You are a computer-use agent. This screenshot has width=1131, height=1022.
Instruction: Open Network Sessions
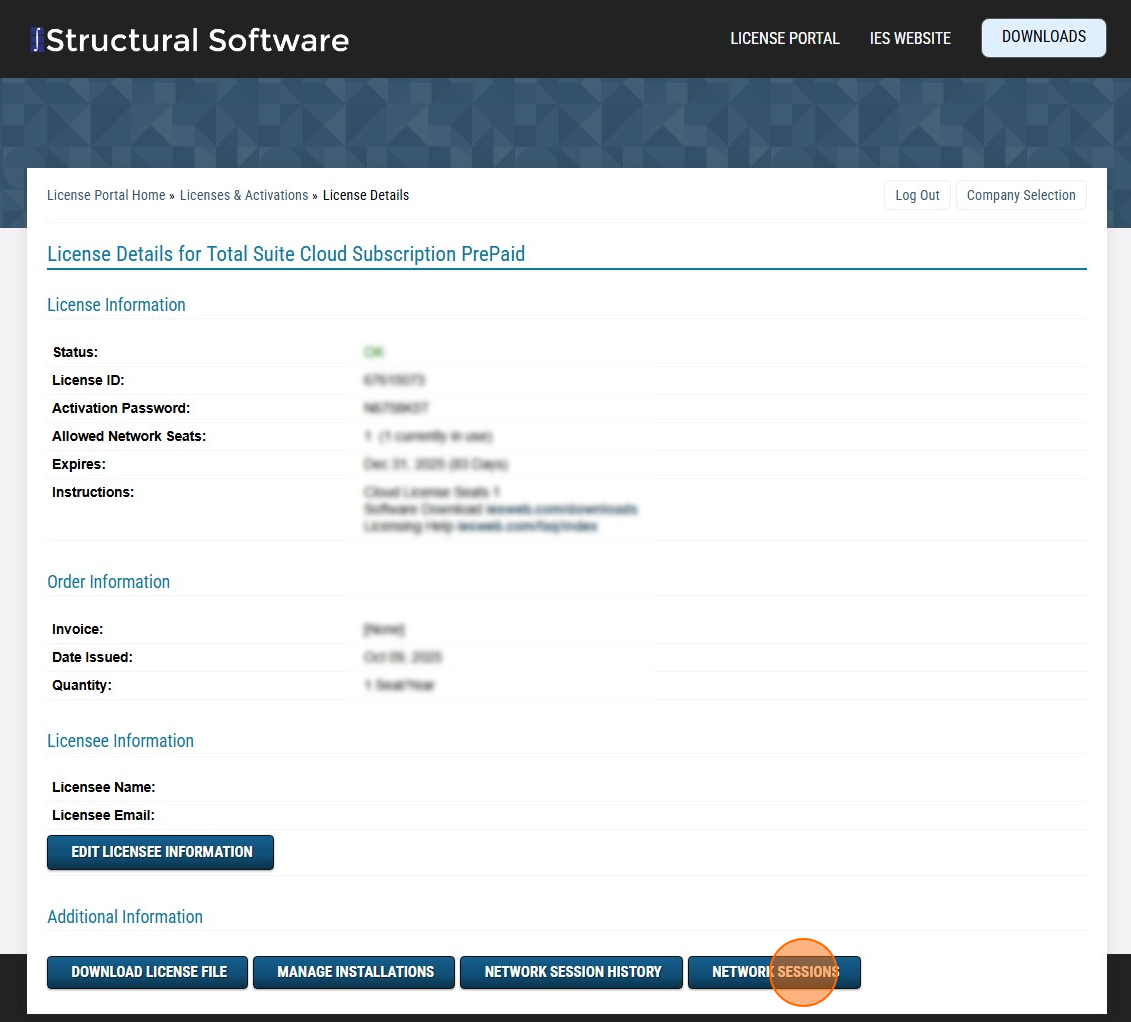(775, 972)
